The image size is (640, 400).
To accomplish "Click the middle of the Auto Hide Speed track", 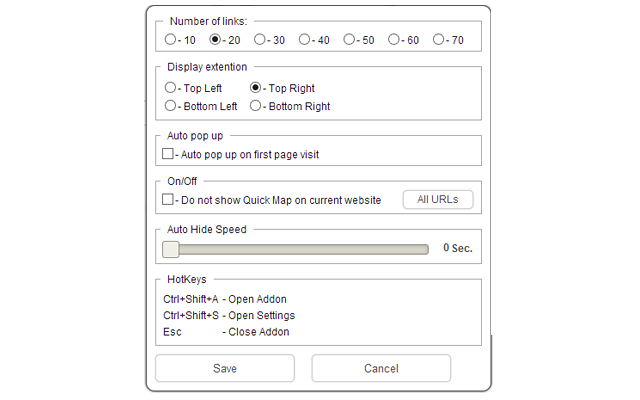I will click(x=296, y=249).
